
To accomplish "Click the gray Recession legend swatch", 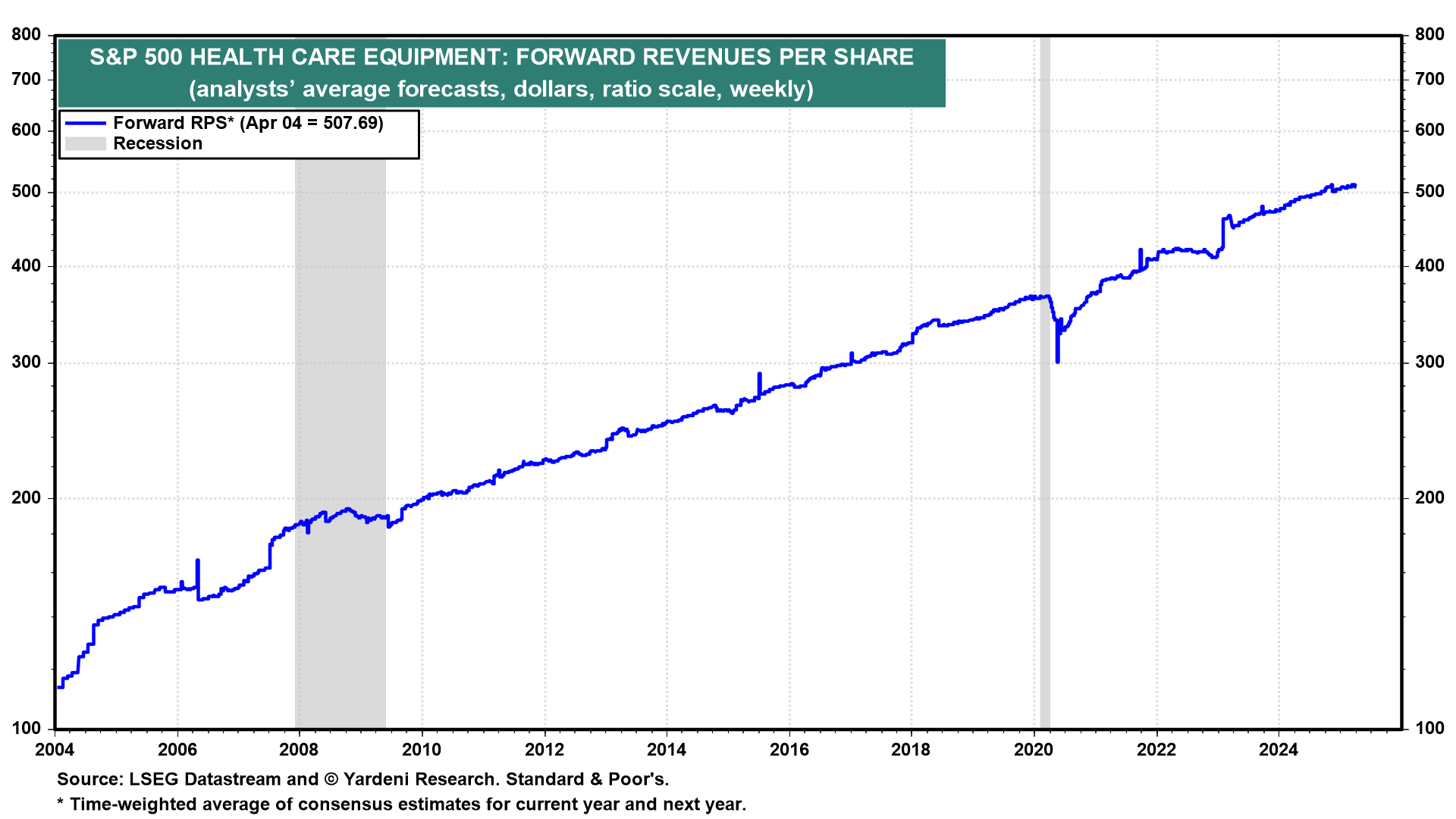I will [x=85, y=144].
